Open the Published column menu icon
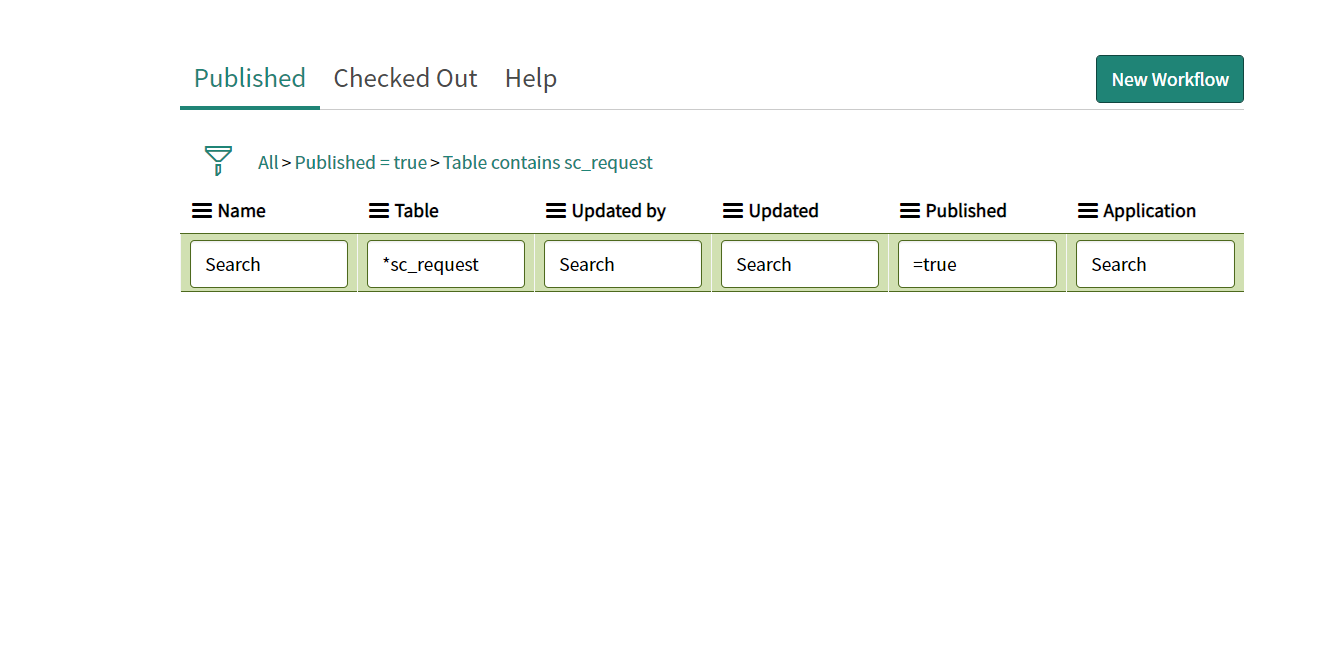The image size is (1321, 658). point(910,211)
